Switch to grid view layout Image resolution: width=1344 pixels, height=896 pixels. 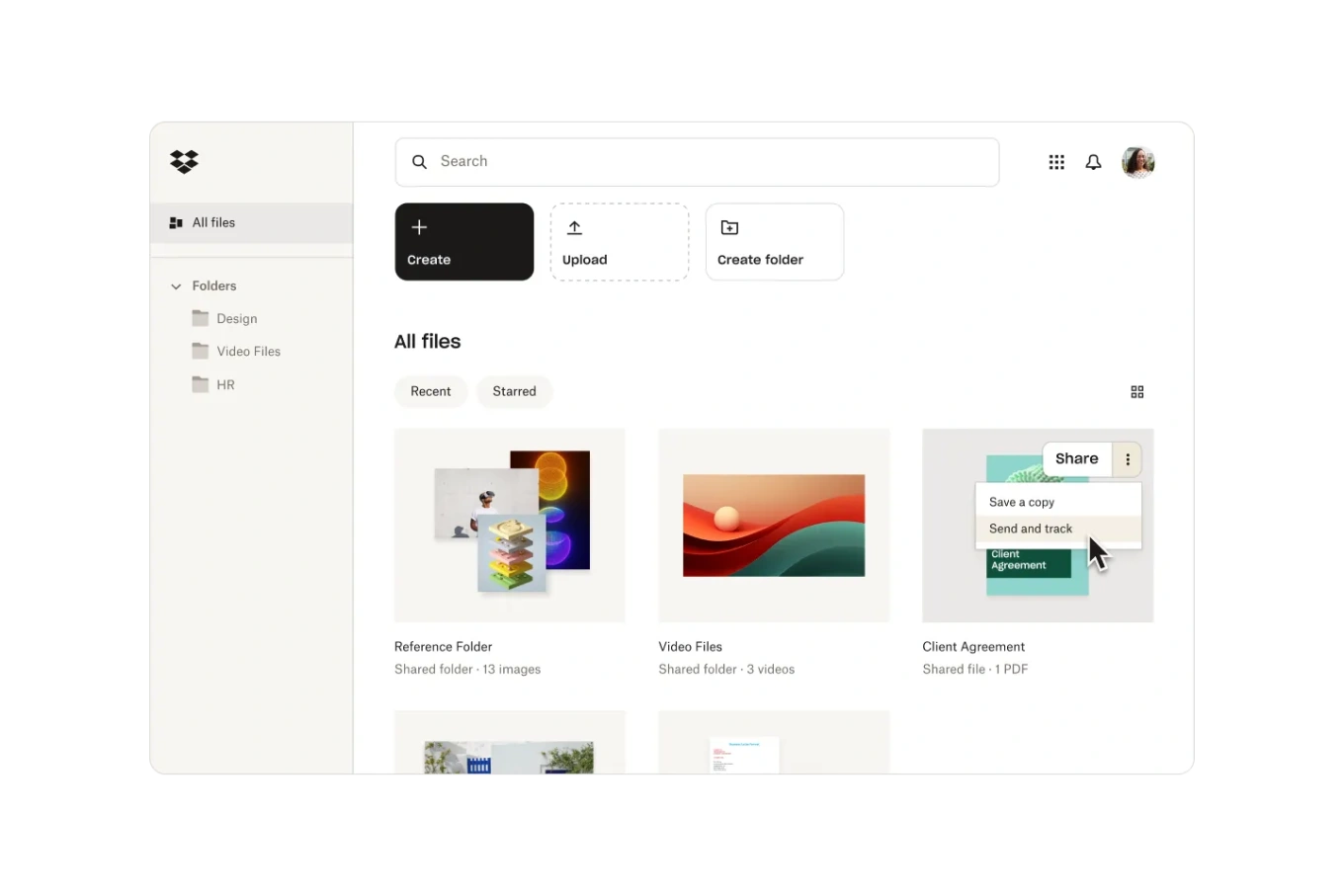point(1136,391)
